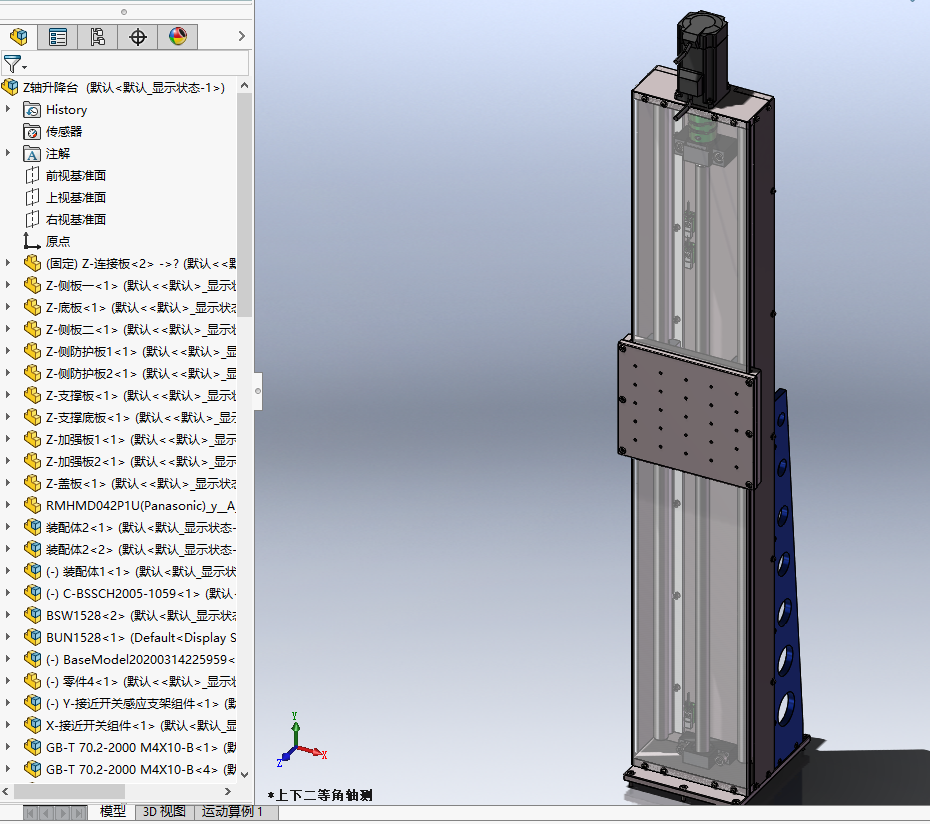
Task: Select the sliding mounting plate in viewport
Action: 688,412
